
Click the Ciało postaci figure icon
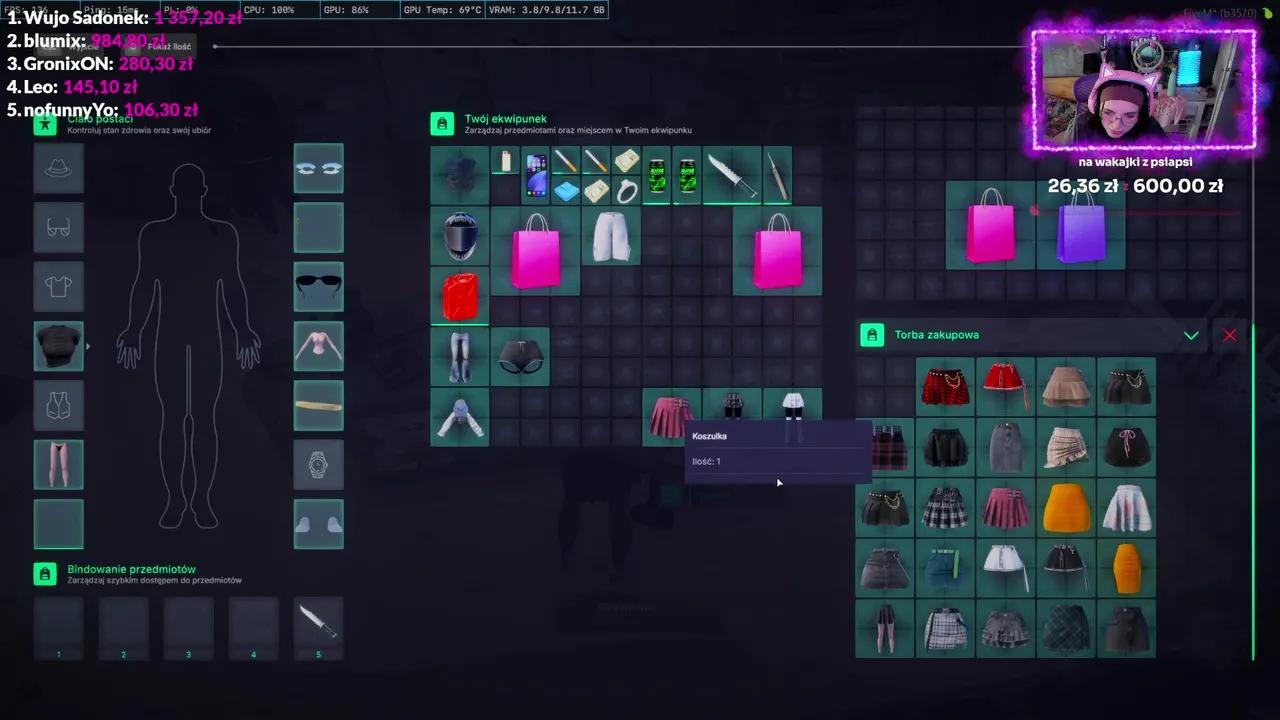point(45,124)
